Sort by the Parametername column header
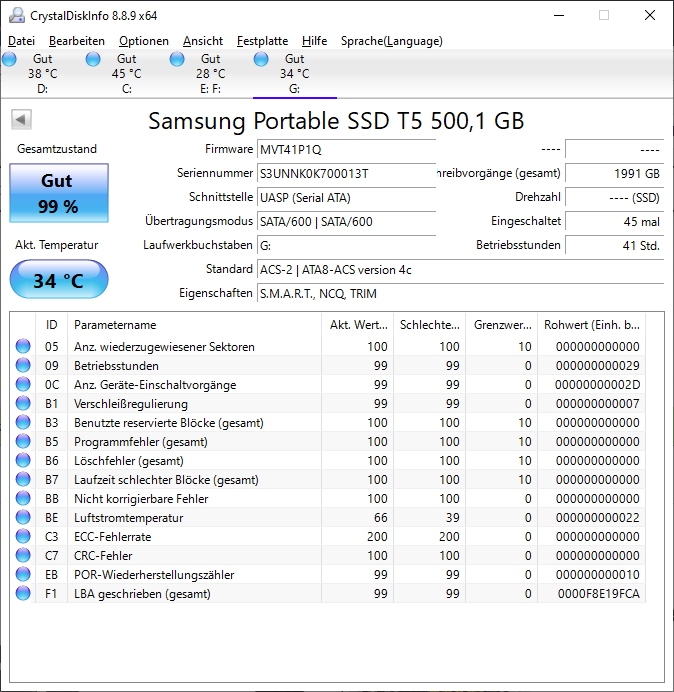This screenshot has height=692, width=674. 195,325
